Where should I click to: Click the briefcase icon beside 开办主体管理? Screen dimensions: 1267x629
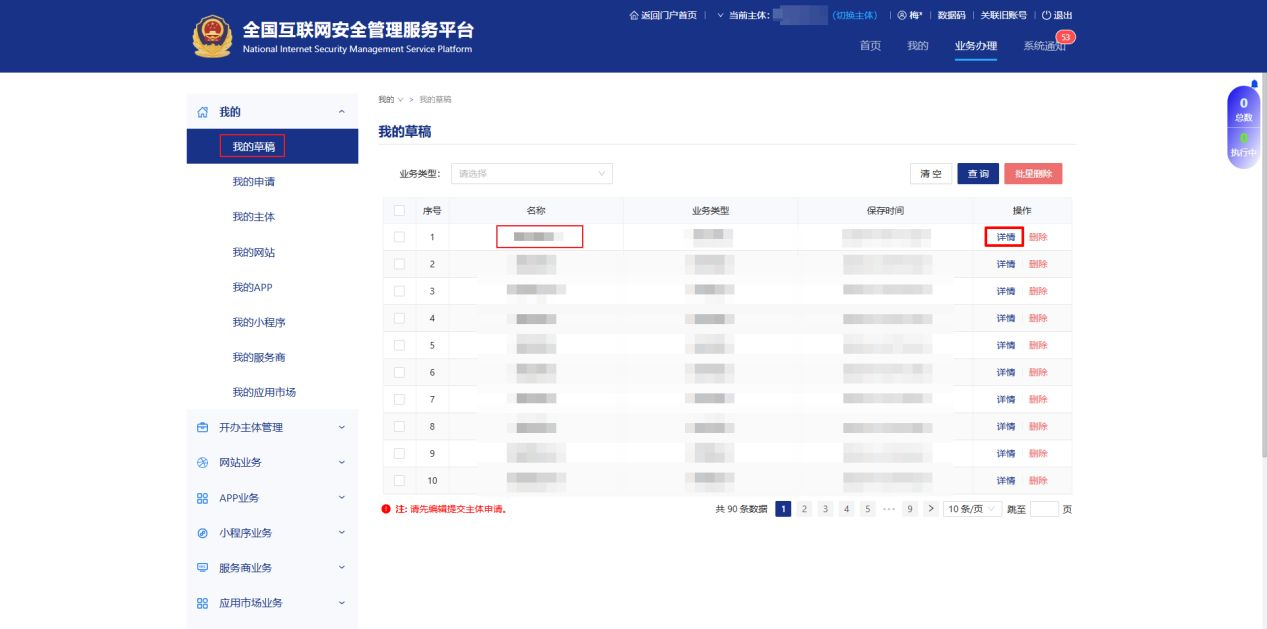pos(202,427)
